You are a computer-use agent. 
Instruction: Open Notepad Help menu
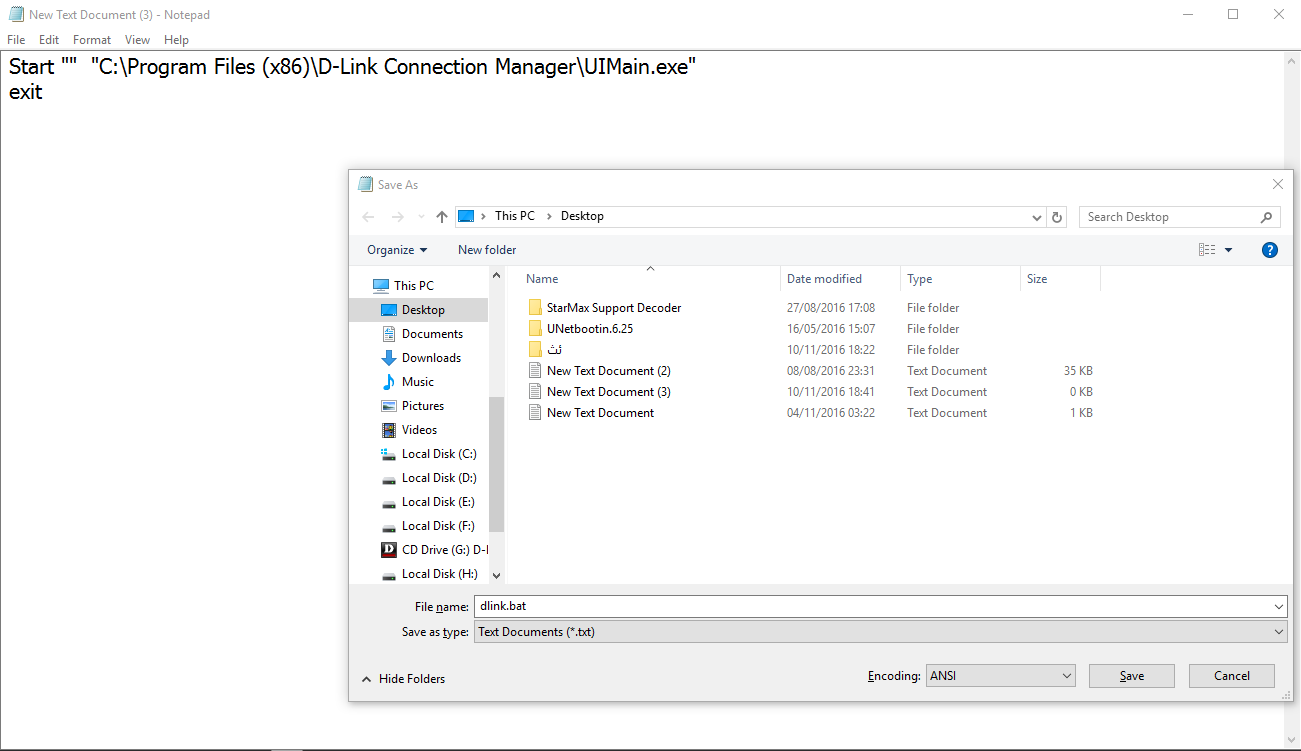[176, 40]
